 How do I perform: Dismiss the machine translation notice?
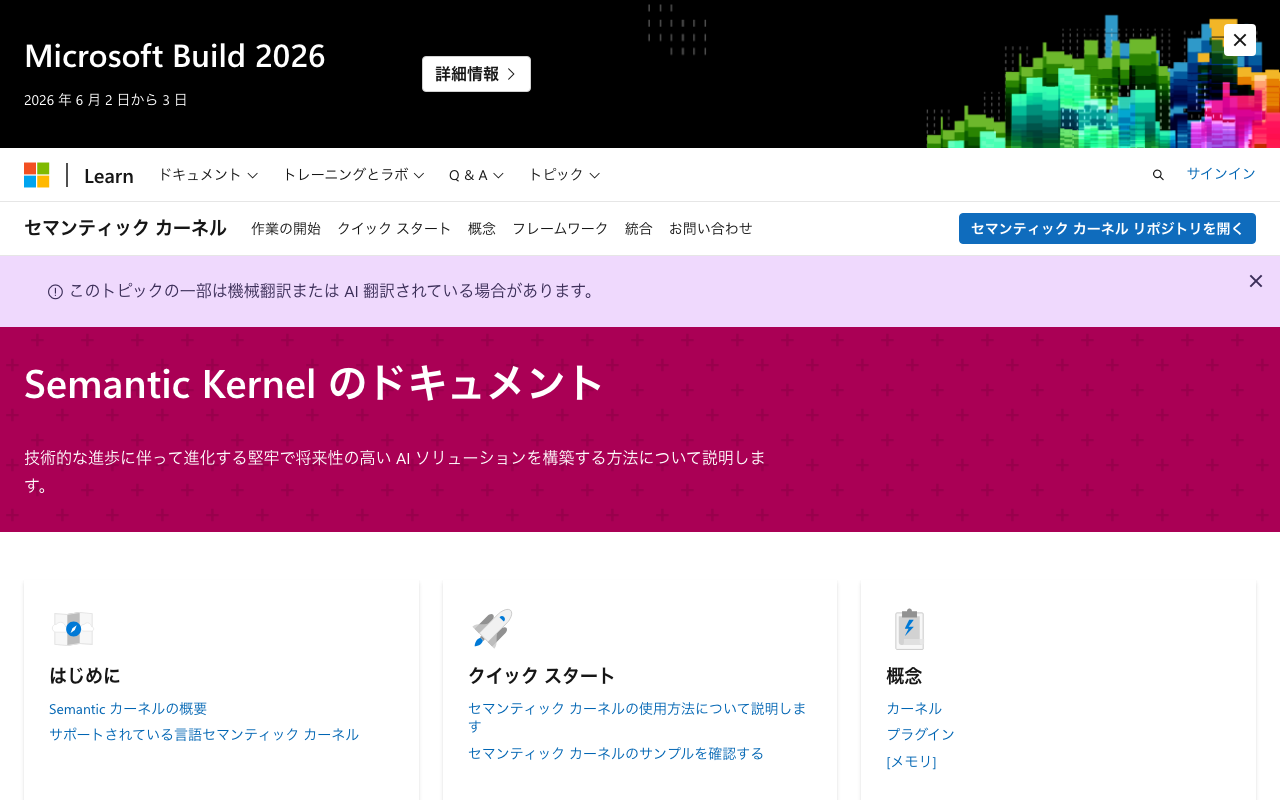tap(1256, 281)
